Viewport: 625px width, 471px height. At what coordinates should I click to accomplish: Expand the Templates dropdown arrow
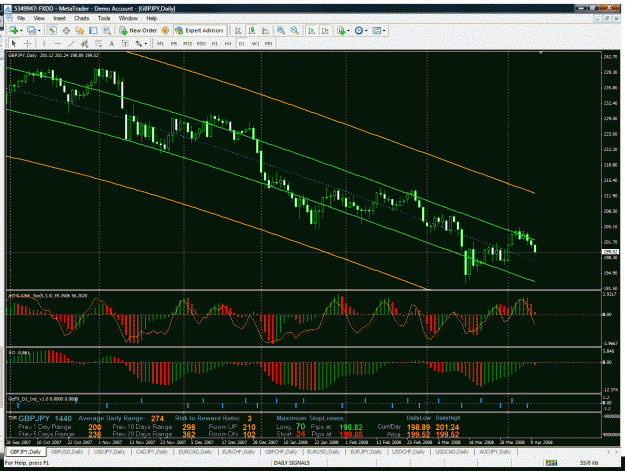pyautogui.click(x=384, y=31)
